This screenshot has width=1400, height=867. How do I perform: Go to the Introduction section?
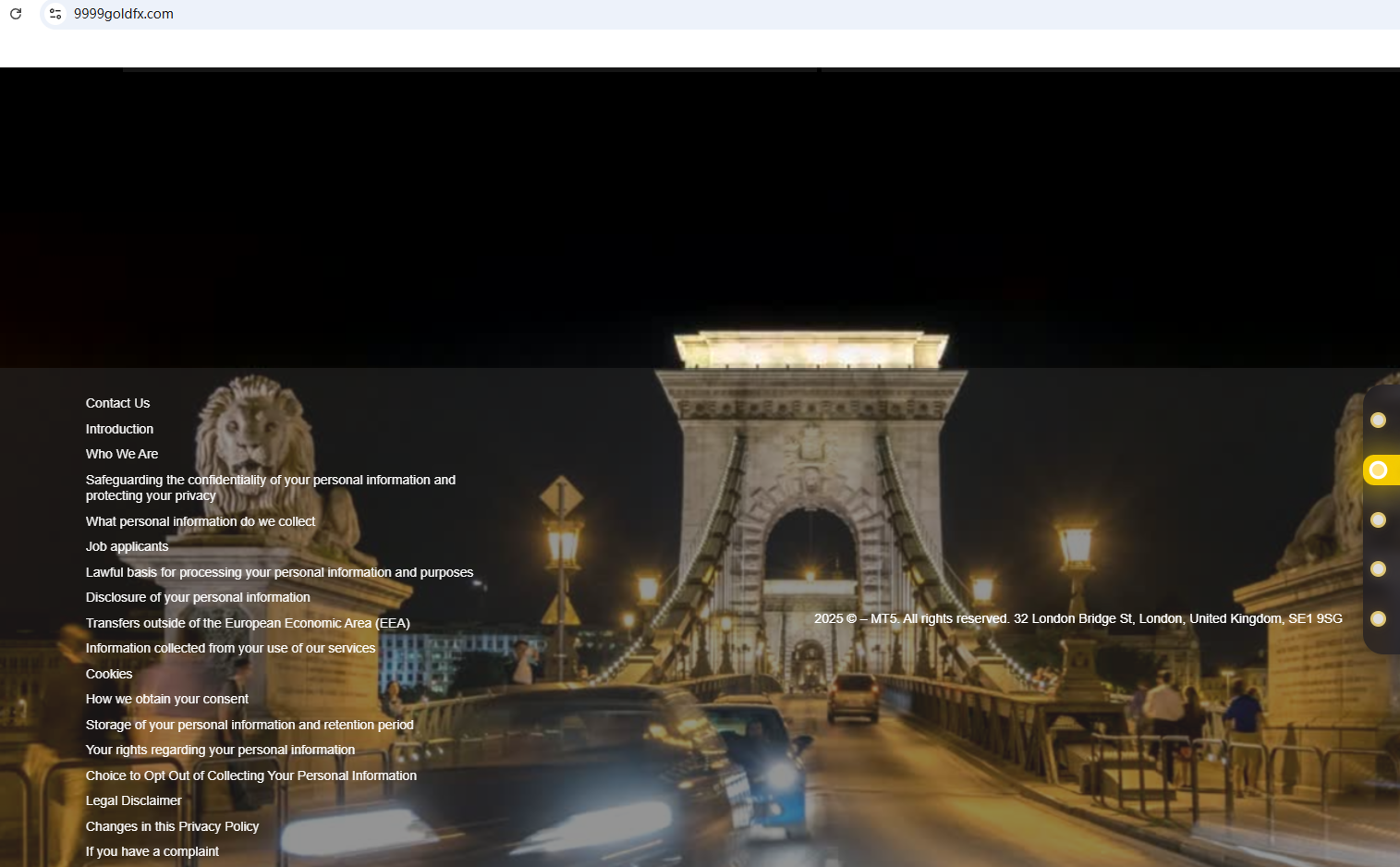119,429
